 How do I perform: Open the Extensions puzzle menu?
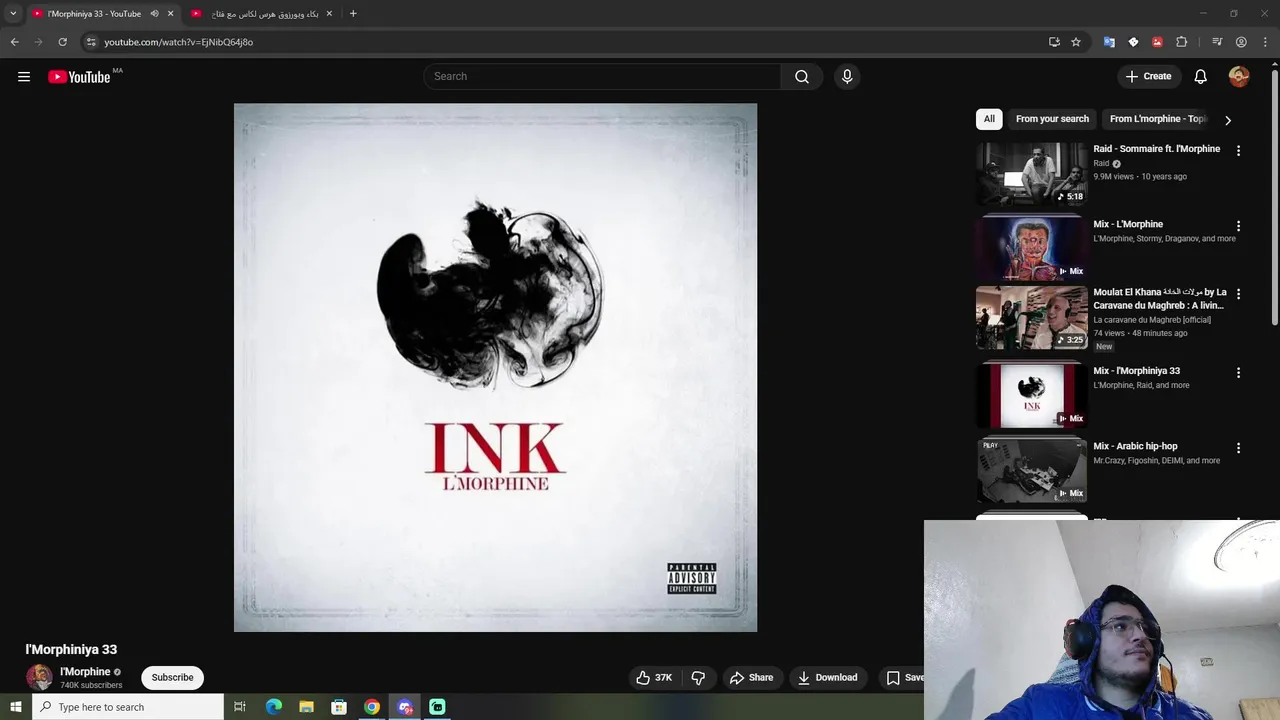point(1181,42)
